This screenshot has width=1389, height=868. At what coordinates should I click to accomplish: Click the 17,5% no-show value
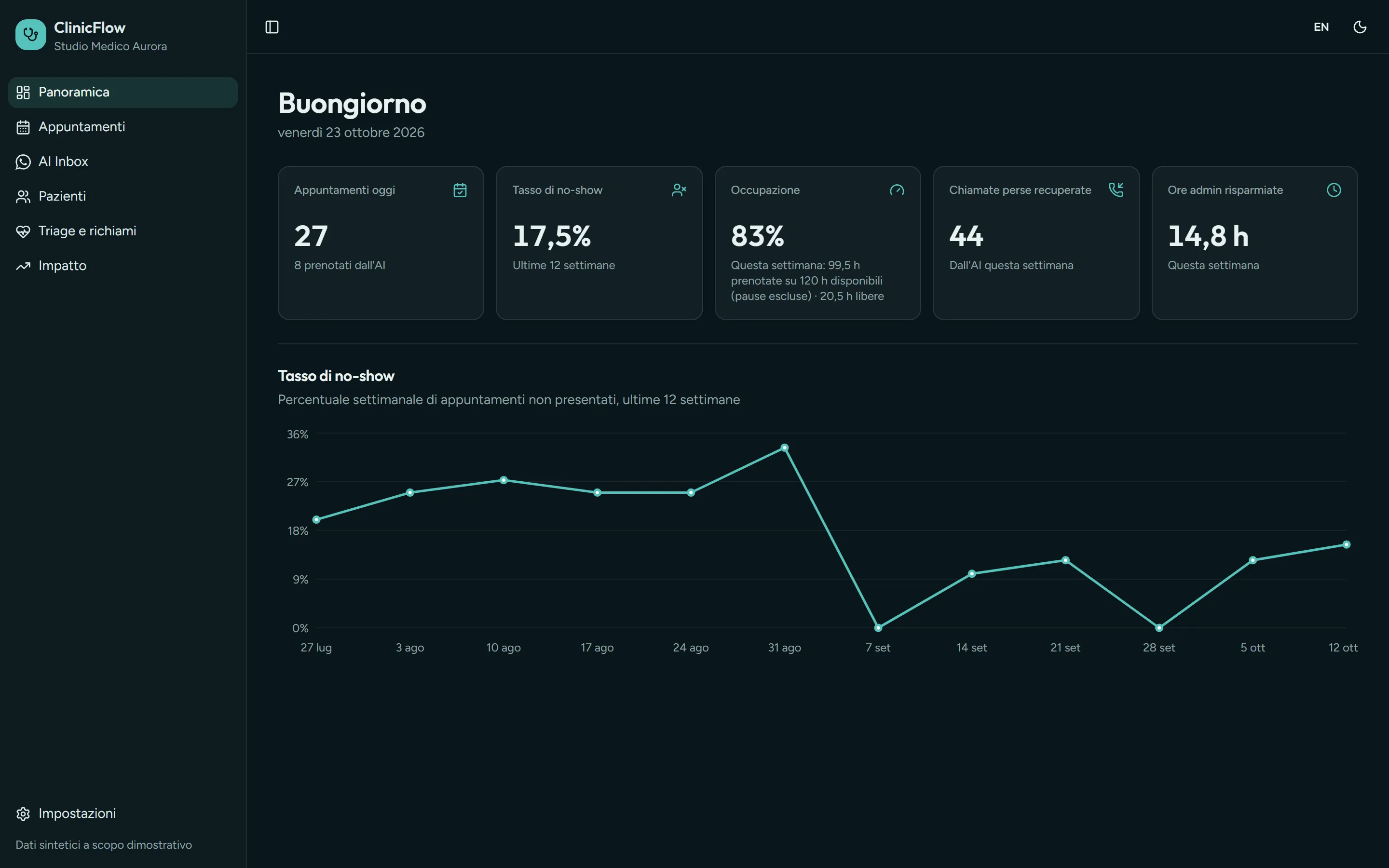click(552, 236)
